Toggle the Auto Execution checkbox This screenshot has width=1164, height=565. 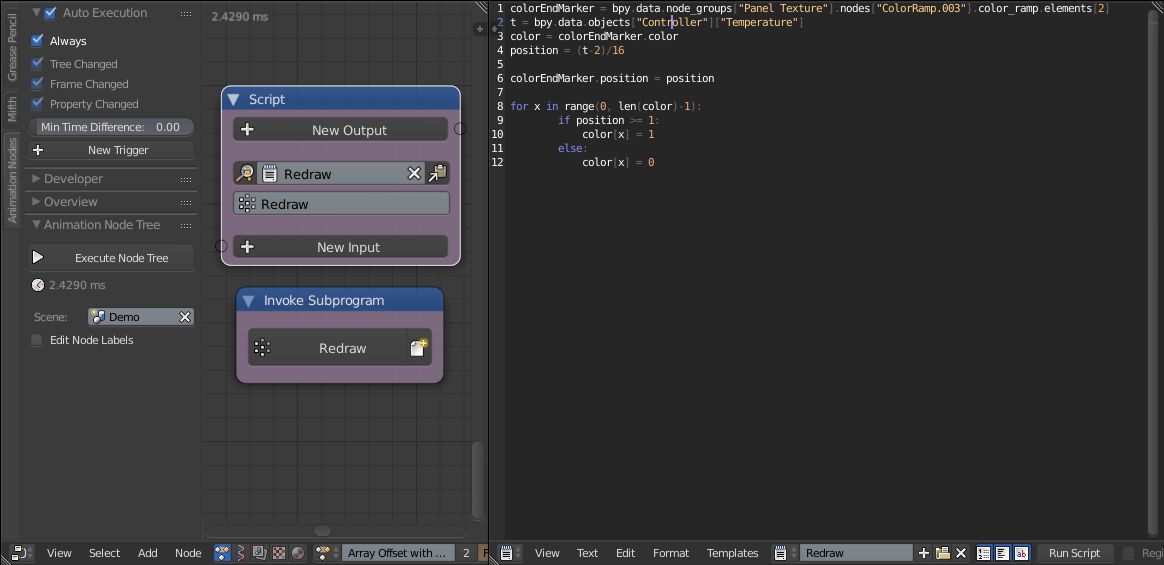click(50, 13)
